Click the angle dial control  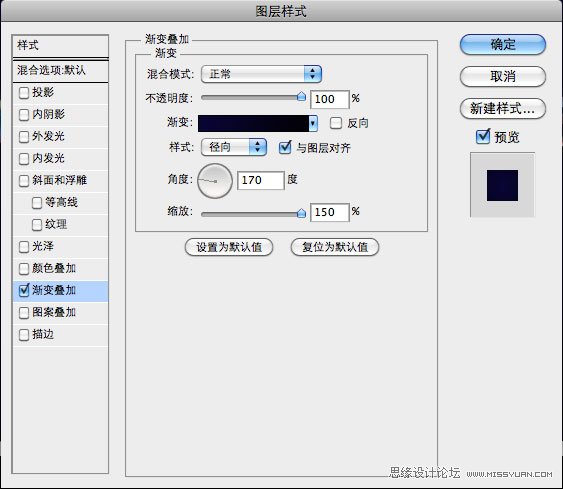click(x=215, y=181)
